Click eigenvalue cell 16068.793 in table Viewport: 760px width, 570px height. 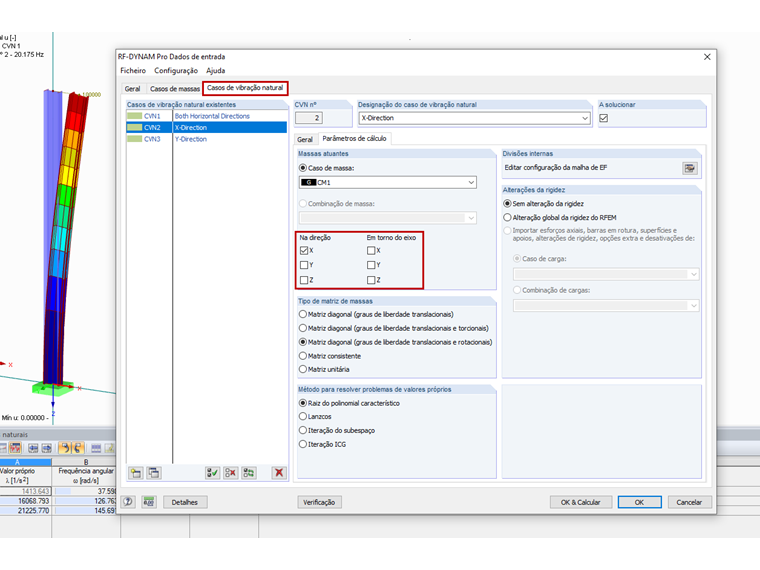pyautogui.click(x=25, y=501)
